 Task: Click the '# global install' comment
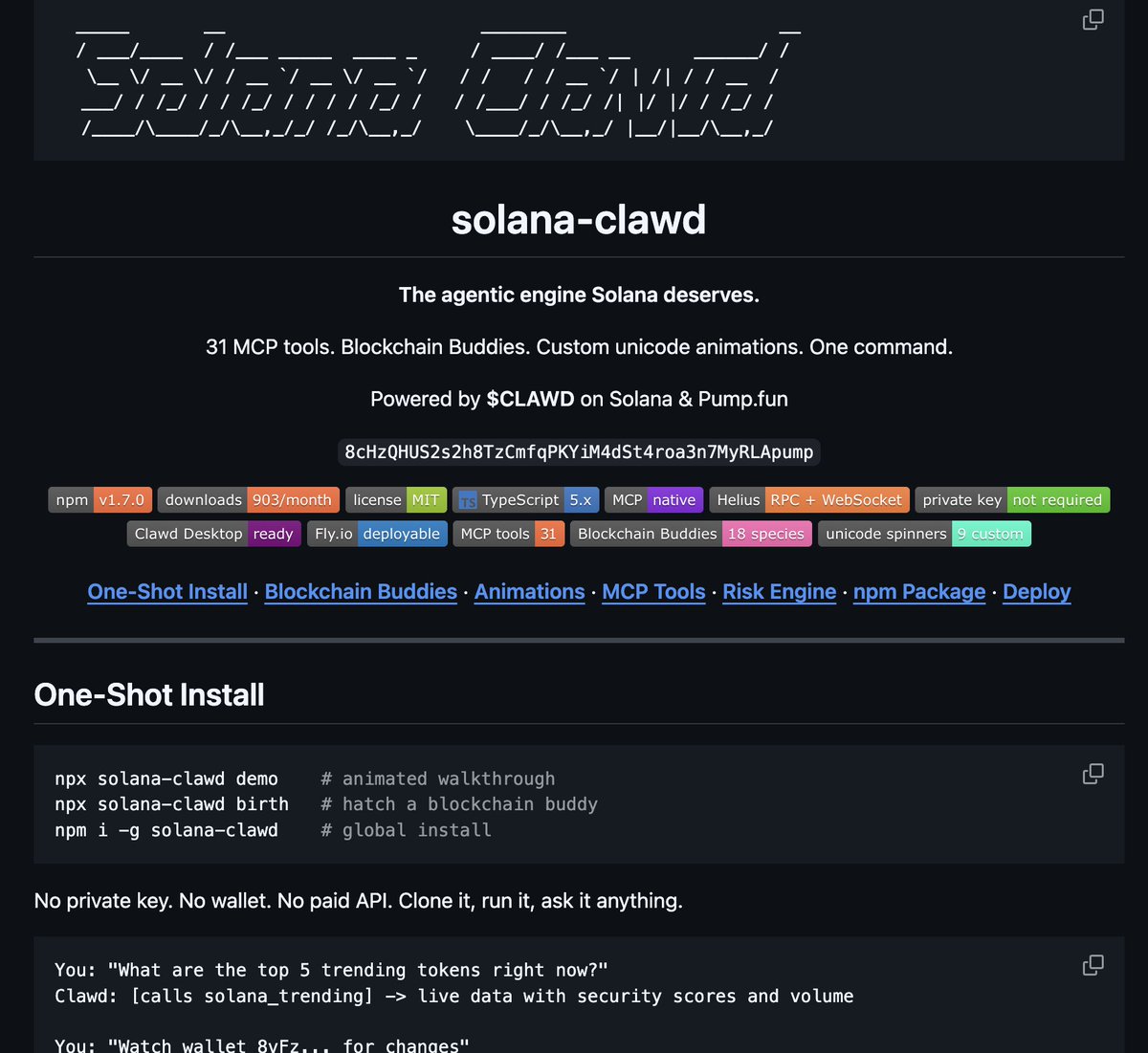point(407,830)
